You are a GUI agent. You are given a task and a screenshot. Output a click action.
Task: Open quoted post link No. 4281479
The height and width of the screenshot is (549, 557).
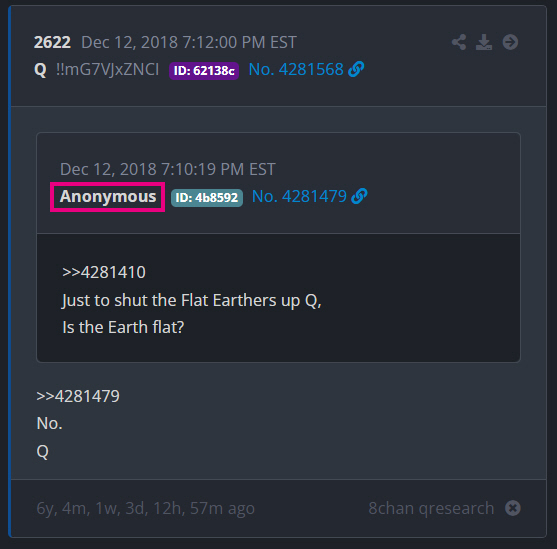(299, 197)
